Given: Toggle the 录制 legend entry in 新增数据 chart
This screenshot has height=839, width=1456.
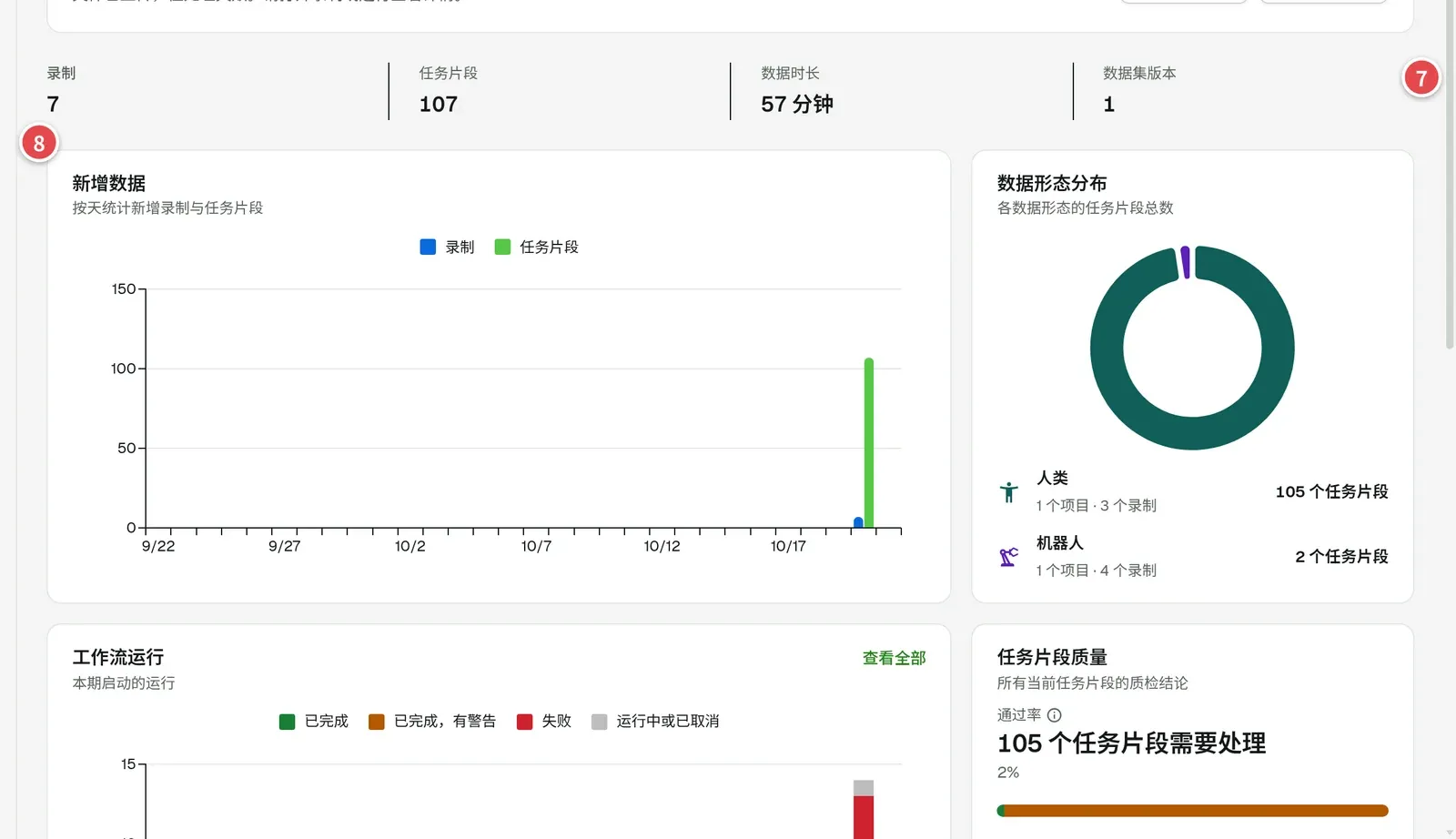Looking at the screenshot, I should pos(447,248).
